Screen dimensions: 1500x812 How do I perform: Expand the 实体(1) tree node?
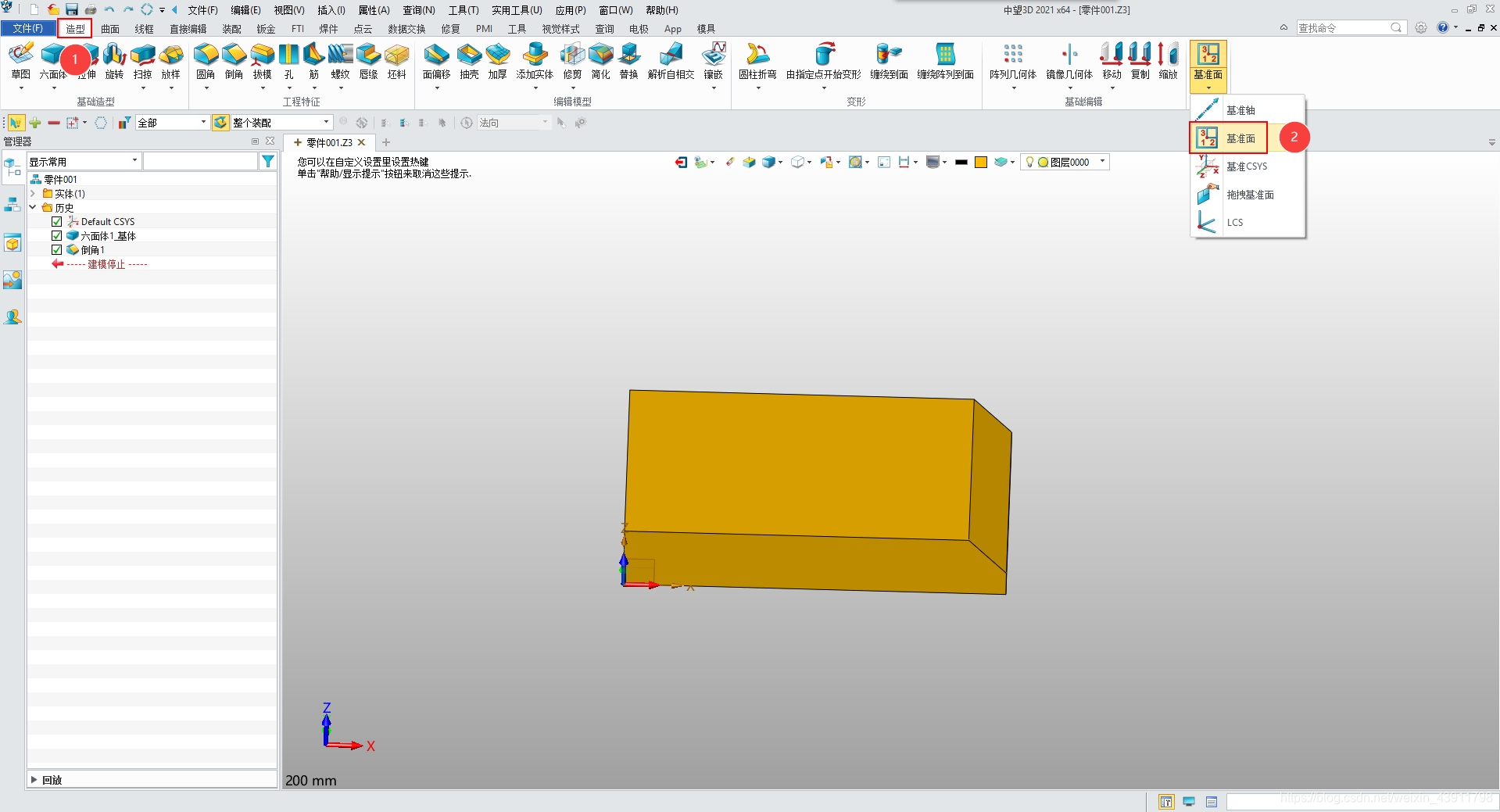tap(33, 193)
